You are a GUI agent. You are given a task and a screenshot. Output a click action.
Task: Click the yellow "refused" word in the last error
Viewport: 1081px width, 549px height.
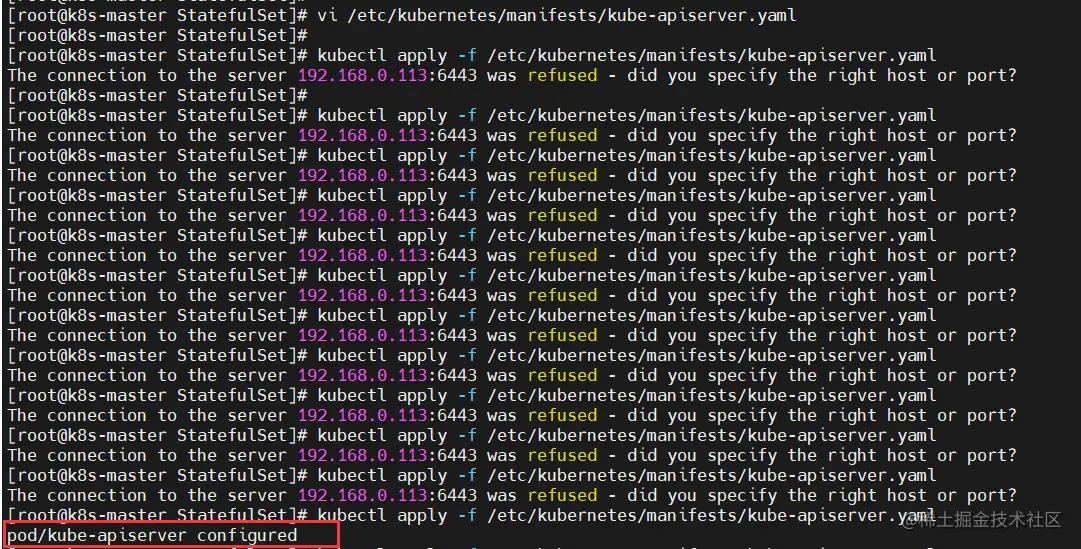tap(563, 495)
